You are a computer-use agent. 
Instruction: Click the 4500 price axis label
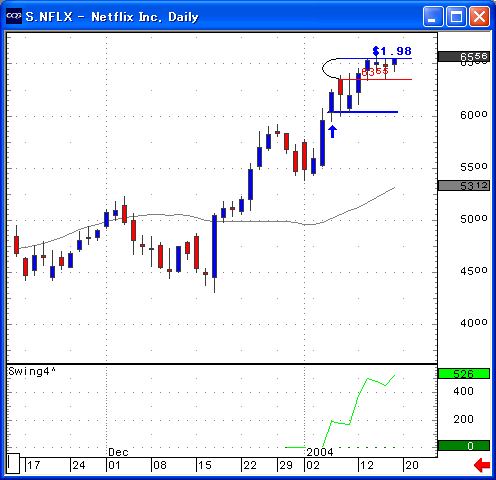[474, 271]
